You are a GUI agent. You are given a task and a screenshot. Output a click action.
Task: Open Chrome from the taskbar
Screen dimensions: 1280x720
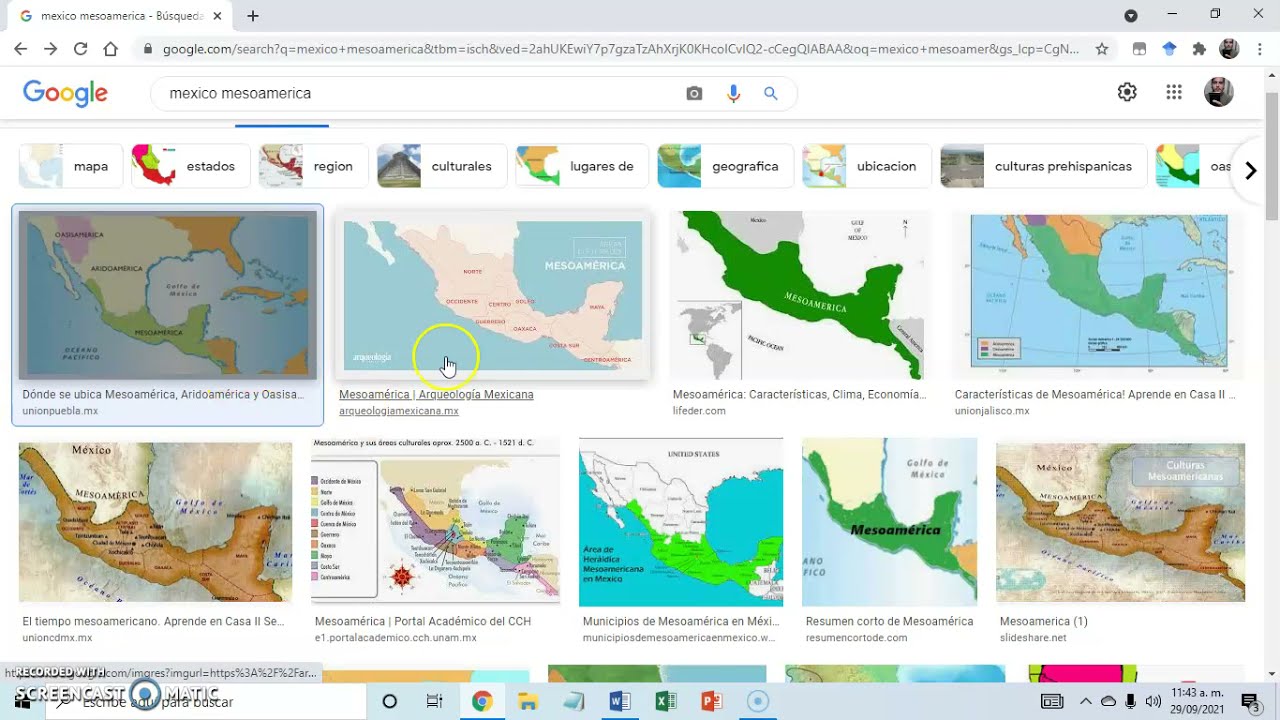482,701
